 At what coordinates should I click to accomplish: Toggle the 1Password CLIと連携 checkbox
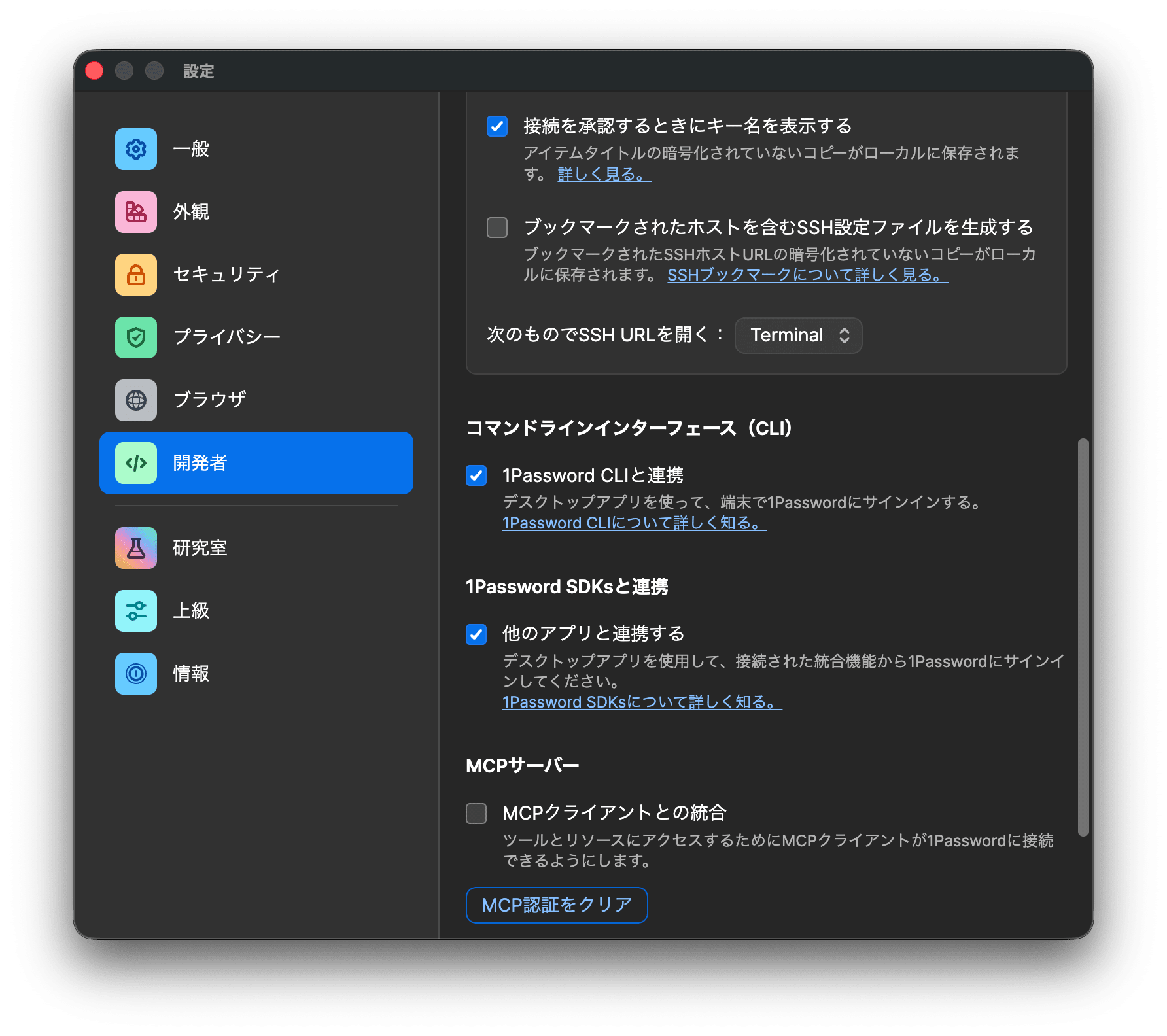tap(476, 475)
